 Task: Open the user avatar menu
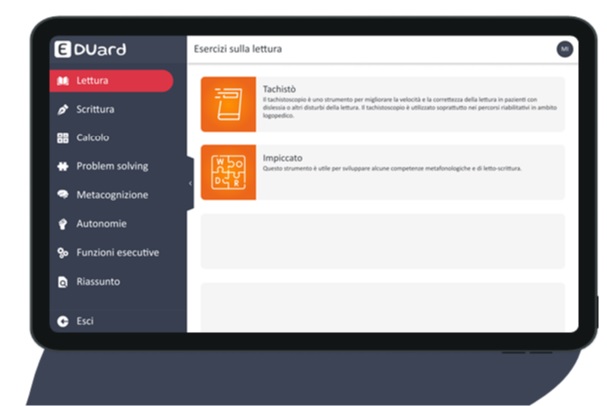click(x=564, y=49)
